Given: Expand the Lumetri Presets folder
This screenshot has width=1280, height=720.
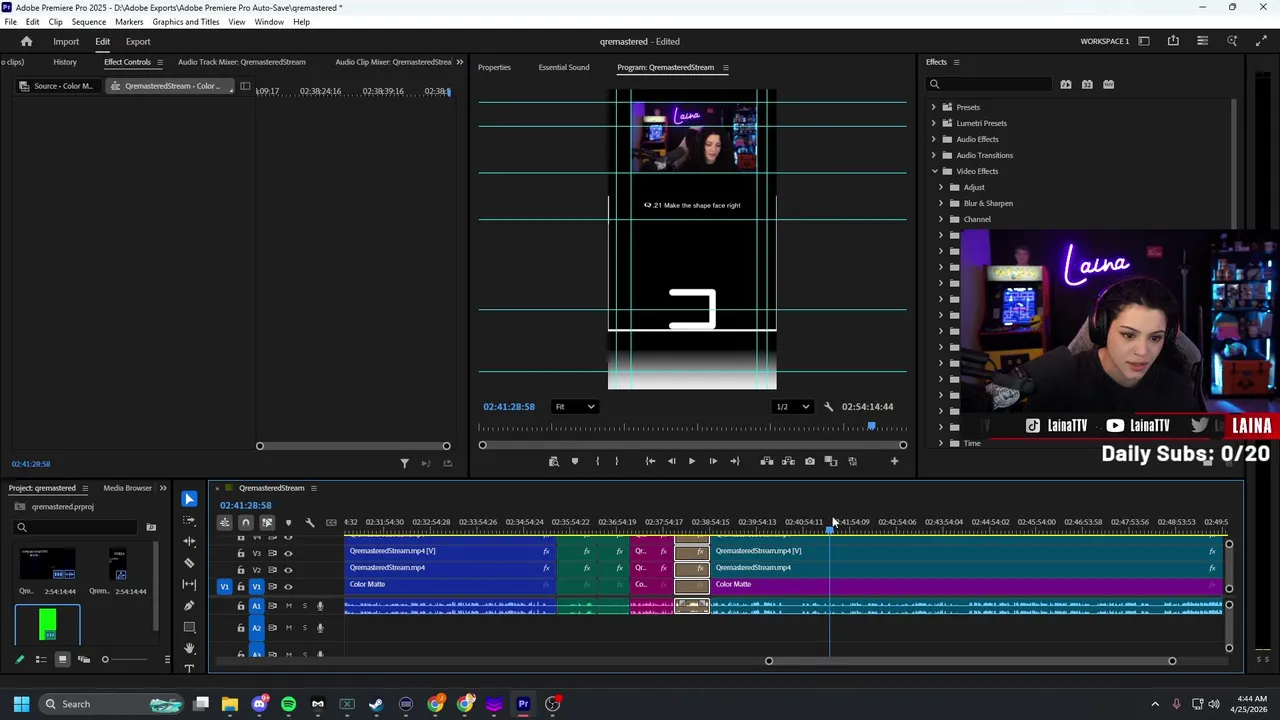Looking at the screenshot, I should coord(934,123).
